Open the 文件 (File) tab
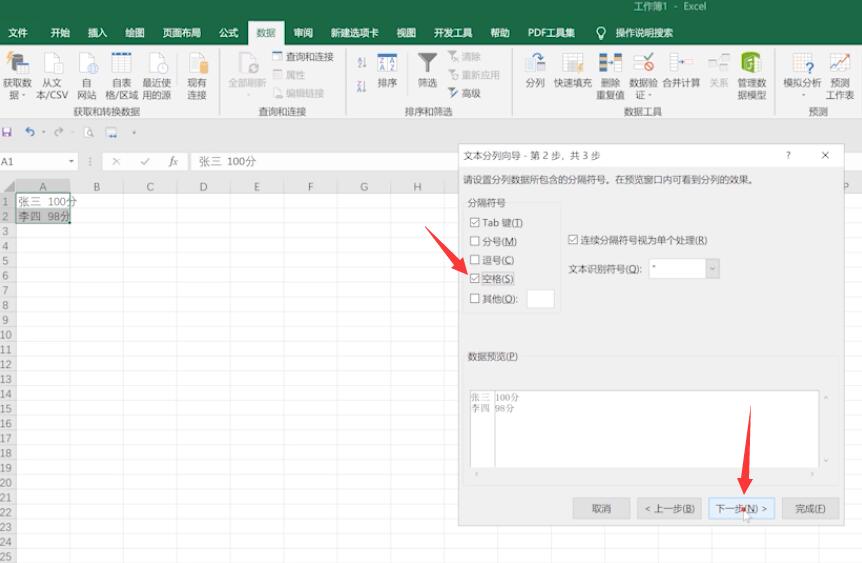Screen dimensions: 862x563 click(18, 33)
